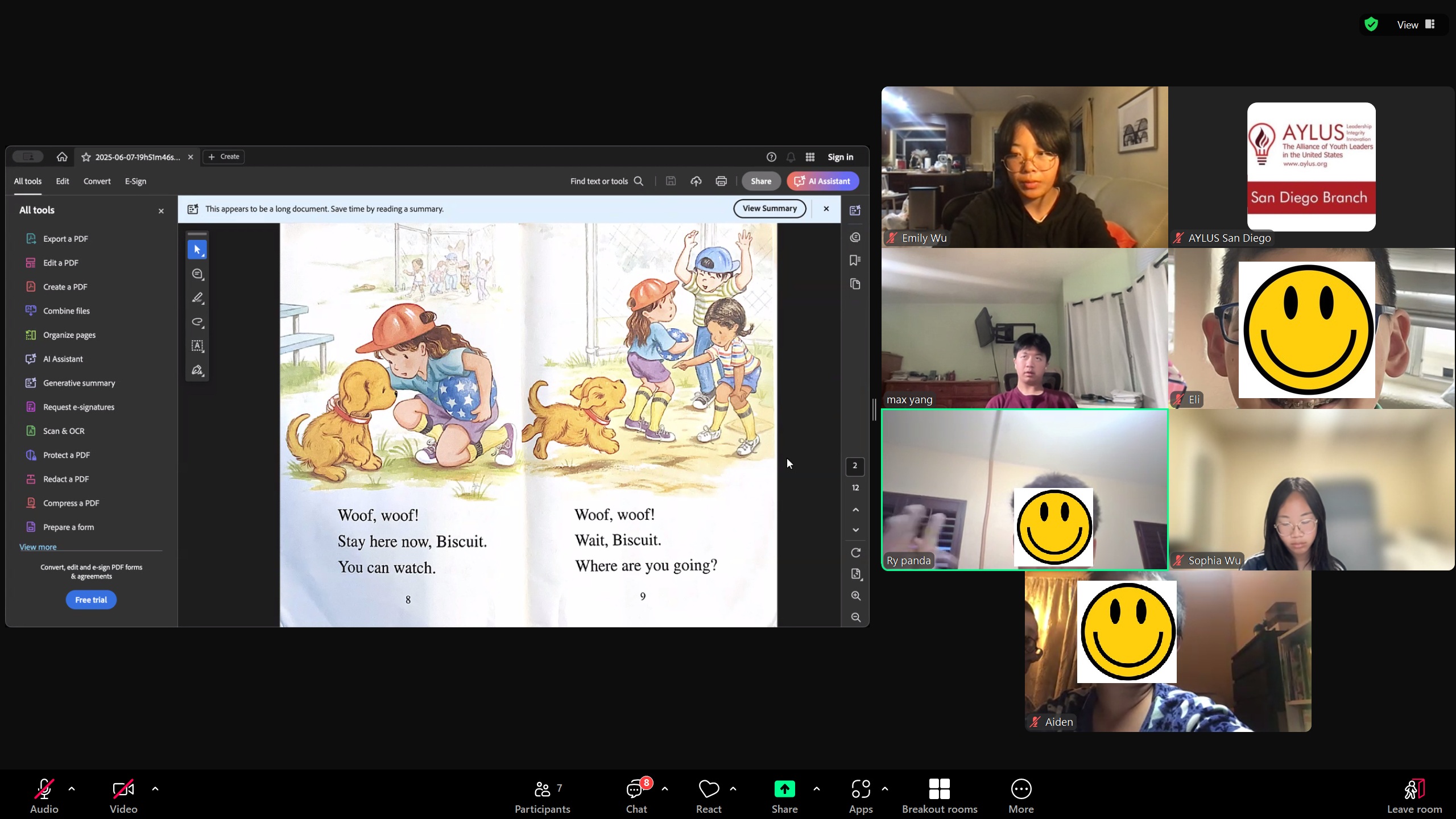Viewport: 1456px width, 819px height.
Task: Choose the selection arrow tool
Action: (197, 250)
